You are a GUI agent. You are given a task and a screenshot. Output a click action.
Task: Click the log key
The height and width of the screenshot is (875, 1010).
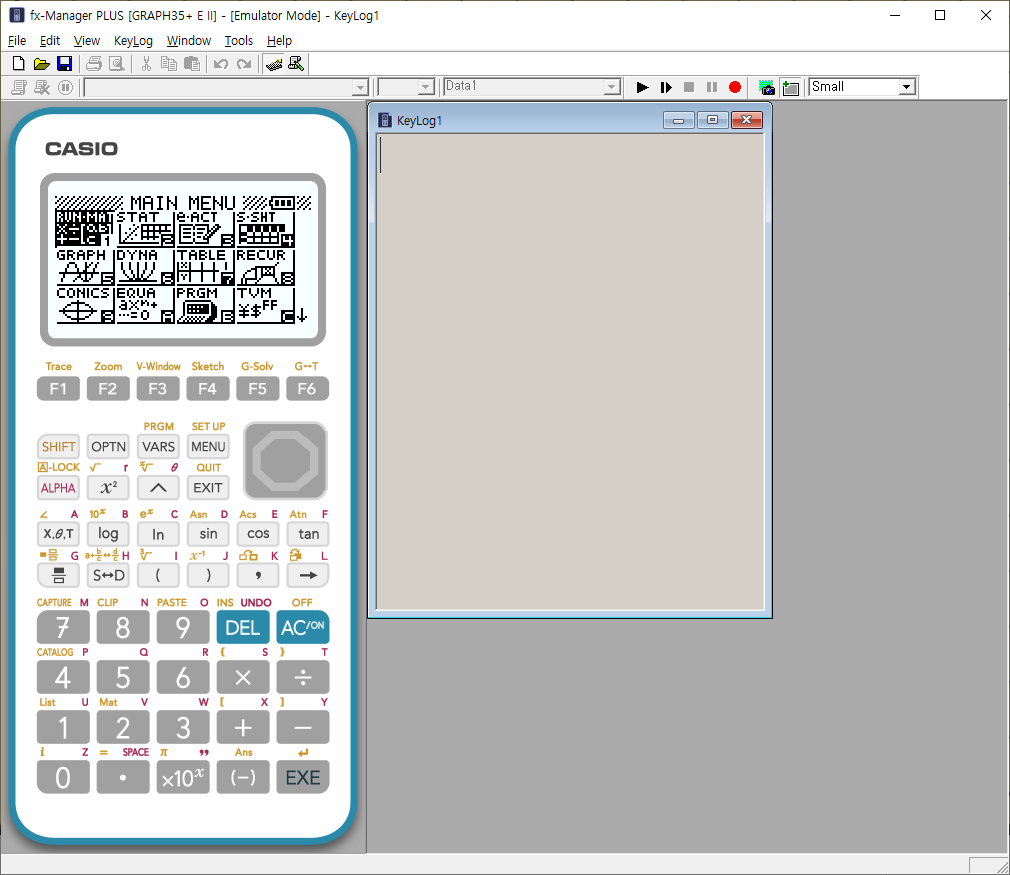[x=108, y=534]
